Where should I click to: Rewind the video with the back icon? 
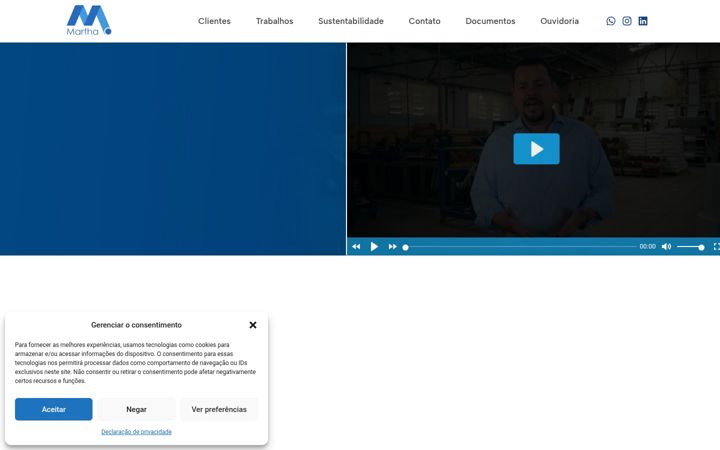point(356,247)
